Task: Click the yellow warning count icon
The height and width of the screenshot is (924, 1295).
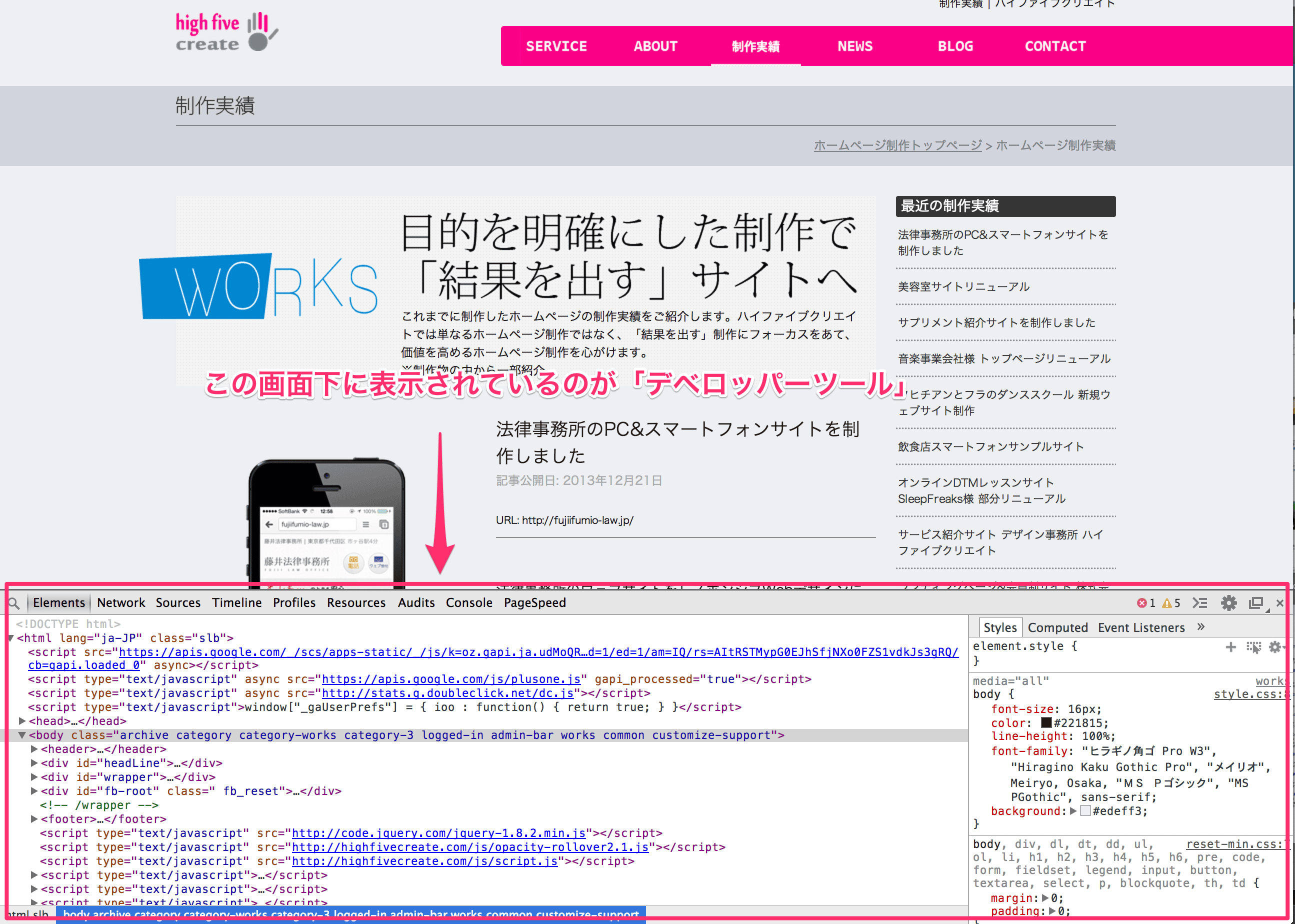Action: click(x=1167, y=603)
